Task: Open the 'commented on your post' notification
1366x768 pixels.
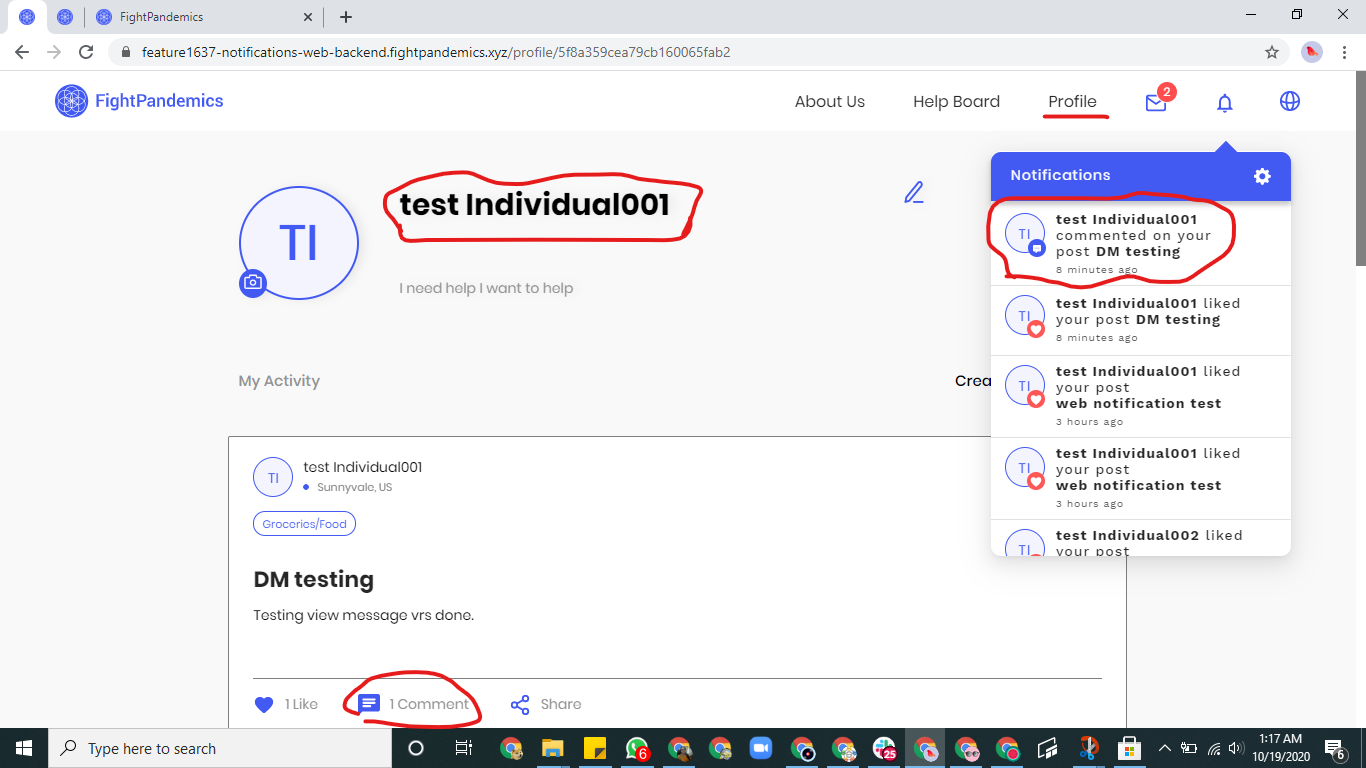Action: click(x=1141, y=244)
